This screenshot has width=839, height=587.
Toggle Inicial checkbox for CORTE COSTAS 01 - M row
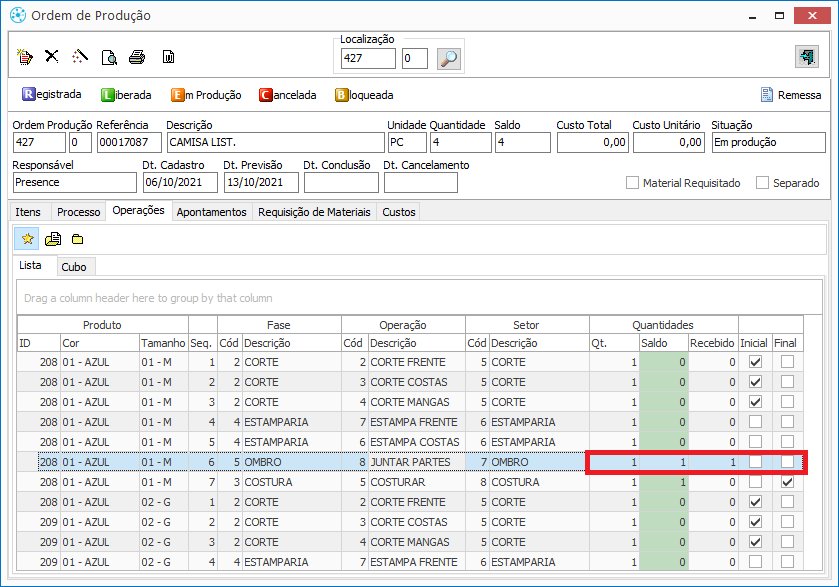click(755, 382)
